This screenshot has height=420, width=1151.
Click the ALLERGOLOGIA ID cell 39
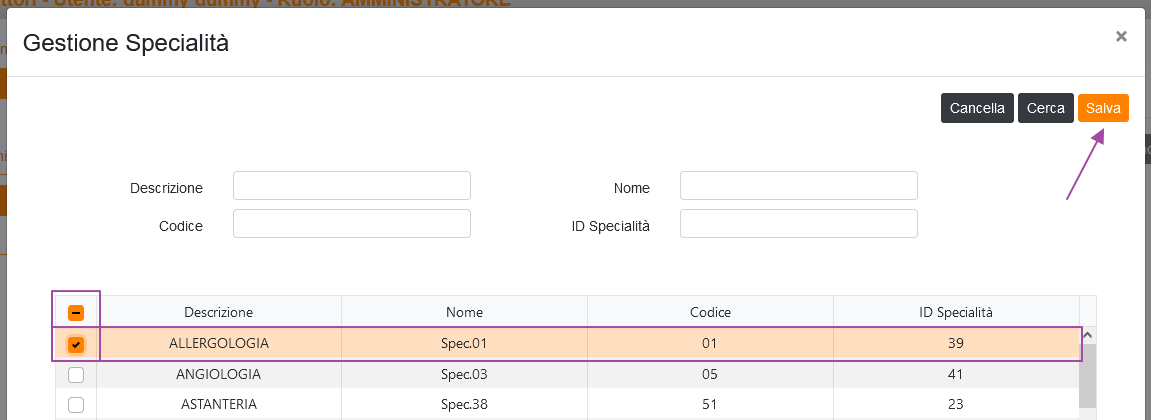coord(955,344)
